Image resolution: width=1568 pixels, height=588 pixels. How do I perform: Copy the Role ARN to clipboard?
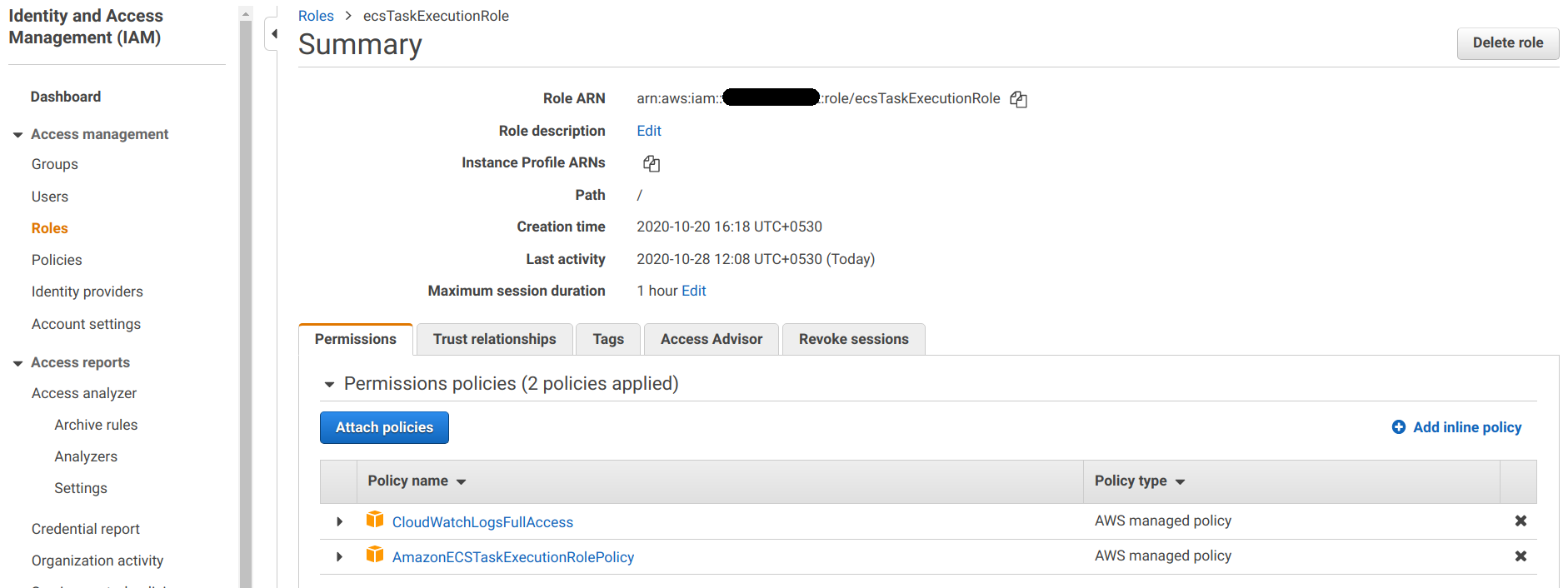[x=1018, y=99]
